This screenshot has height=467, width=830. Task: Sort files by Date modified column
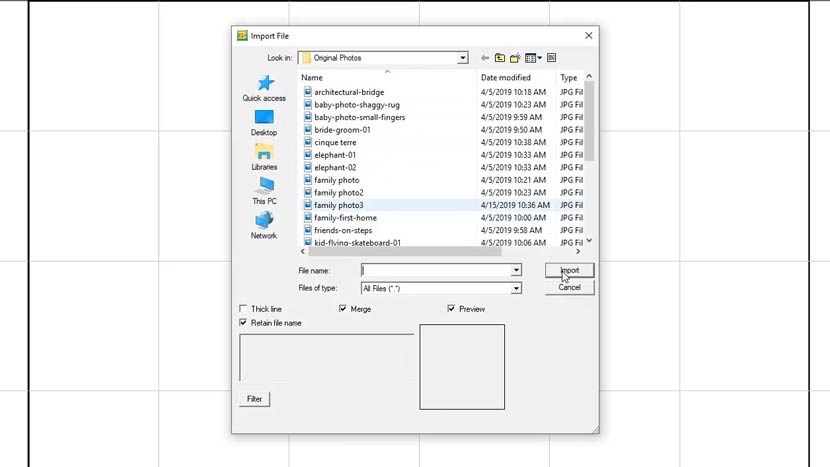[x=506, y=77]
